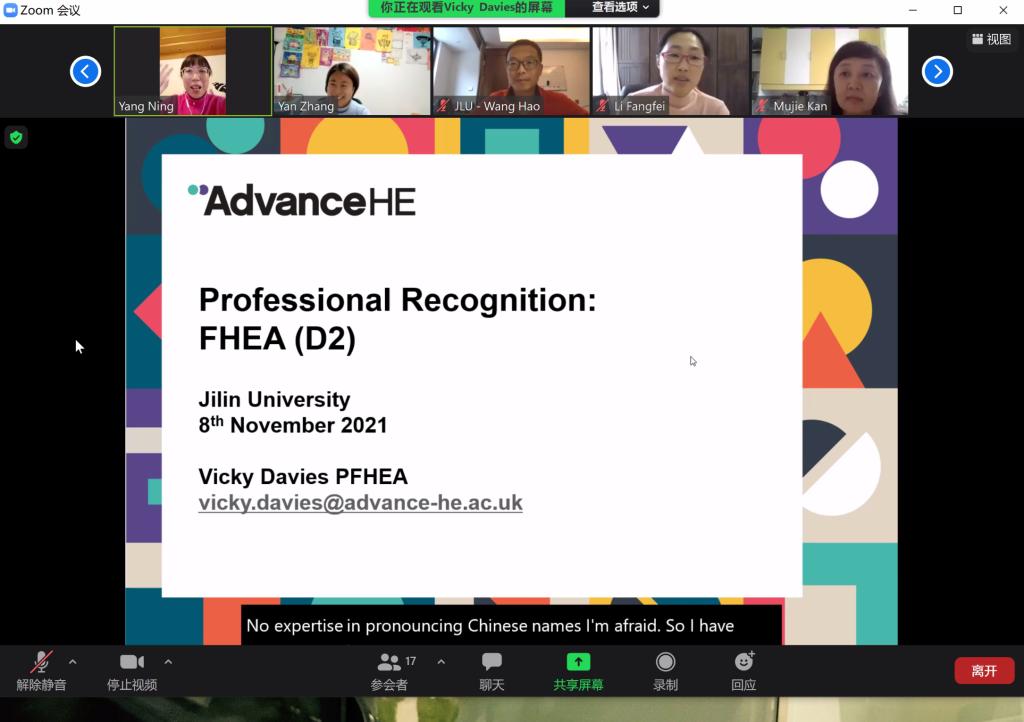Viewport: 1024px width, 722px height.
Task: Click the green shield encryption icon
Action: click(16, 138)
